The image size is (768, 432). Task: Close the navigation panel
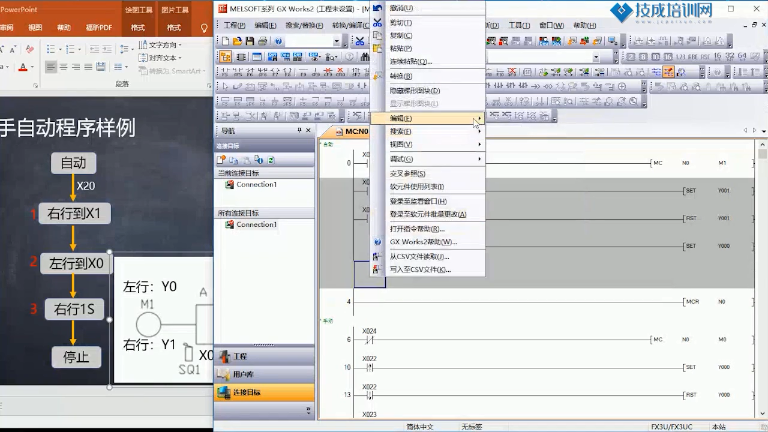308,130
